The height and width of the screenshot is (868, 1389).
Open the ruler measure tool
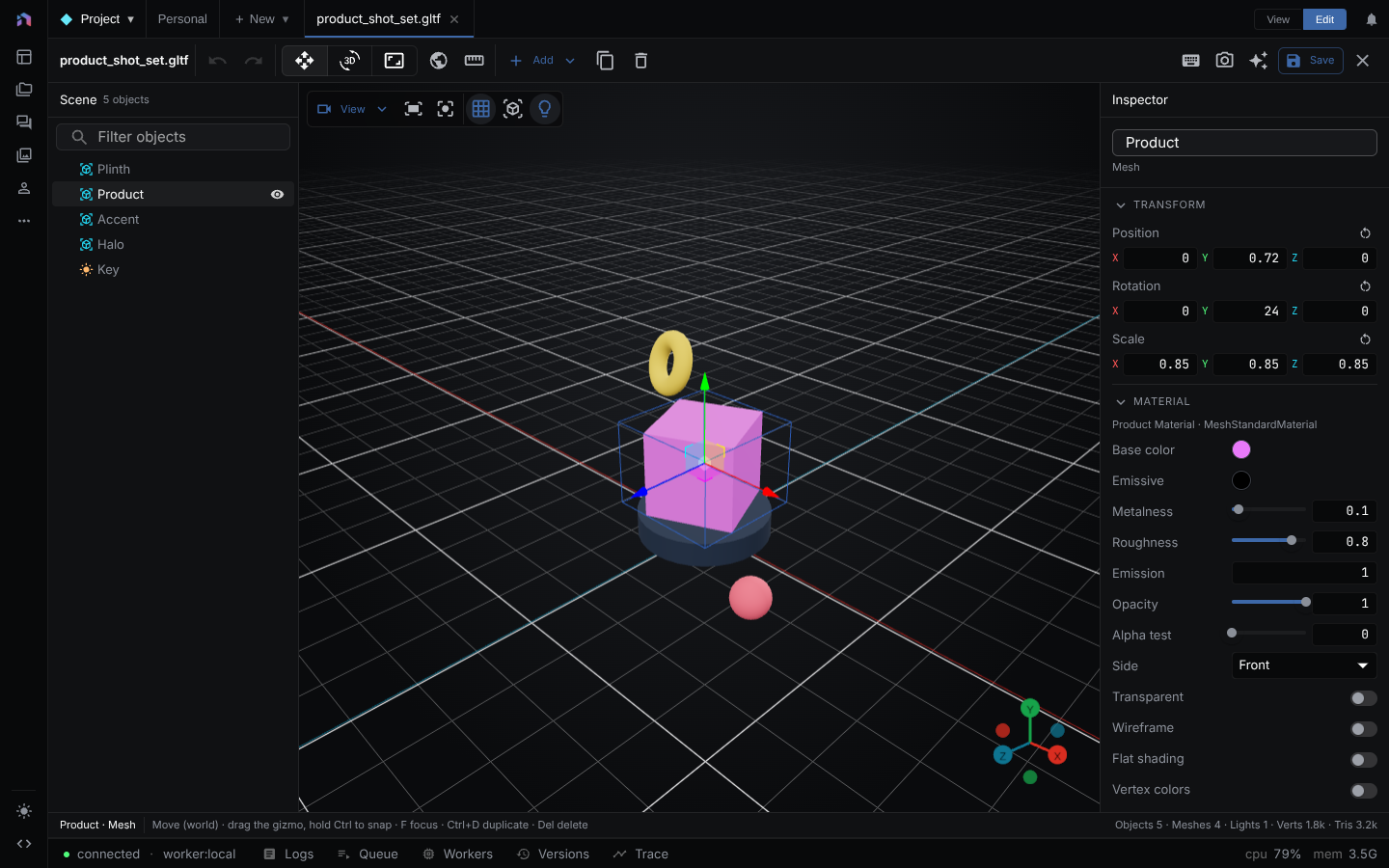coord(474,61)
